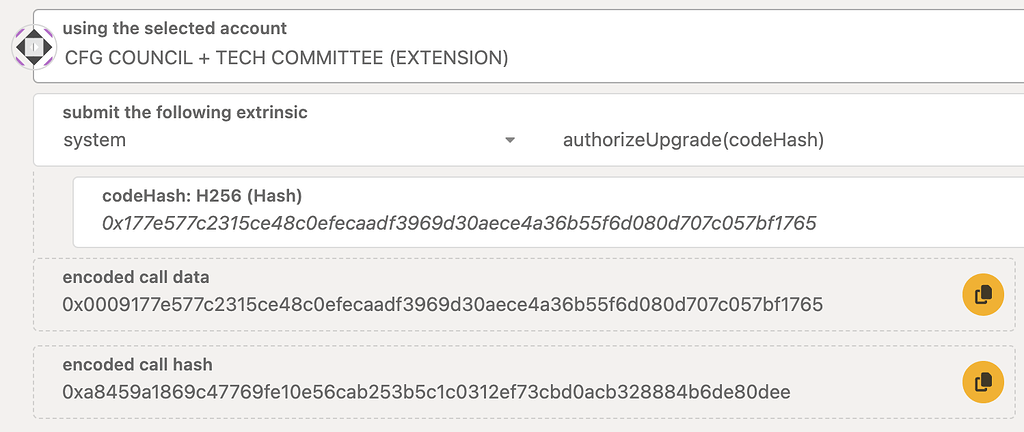Click the encoded call data hex value
The height and width of the screenshot is (432, 1024).
tap(442, 303)
